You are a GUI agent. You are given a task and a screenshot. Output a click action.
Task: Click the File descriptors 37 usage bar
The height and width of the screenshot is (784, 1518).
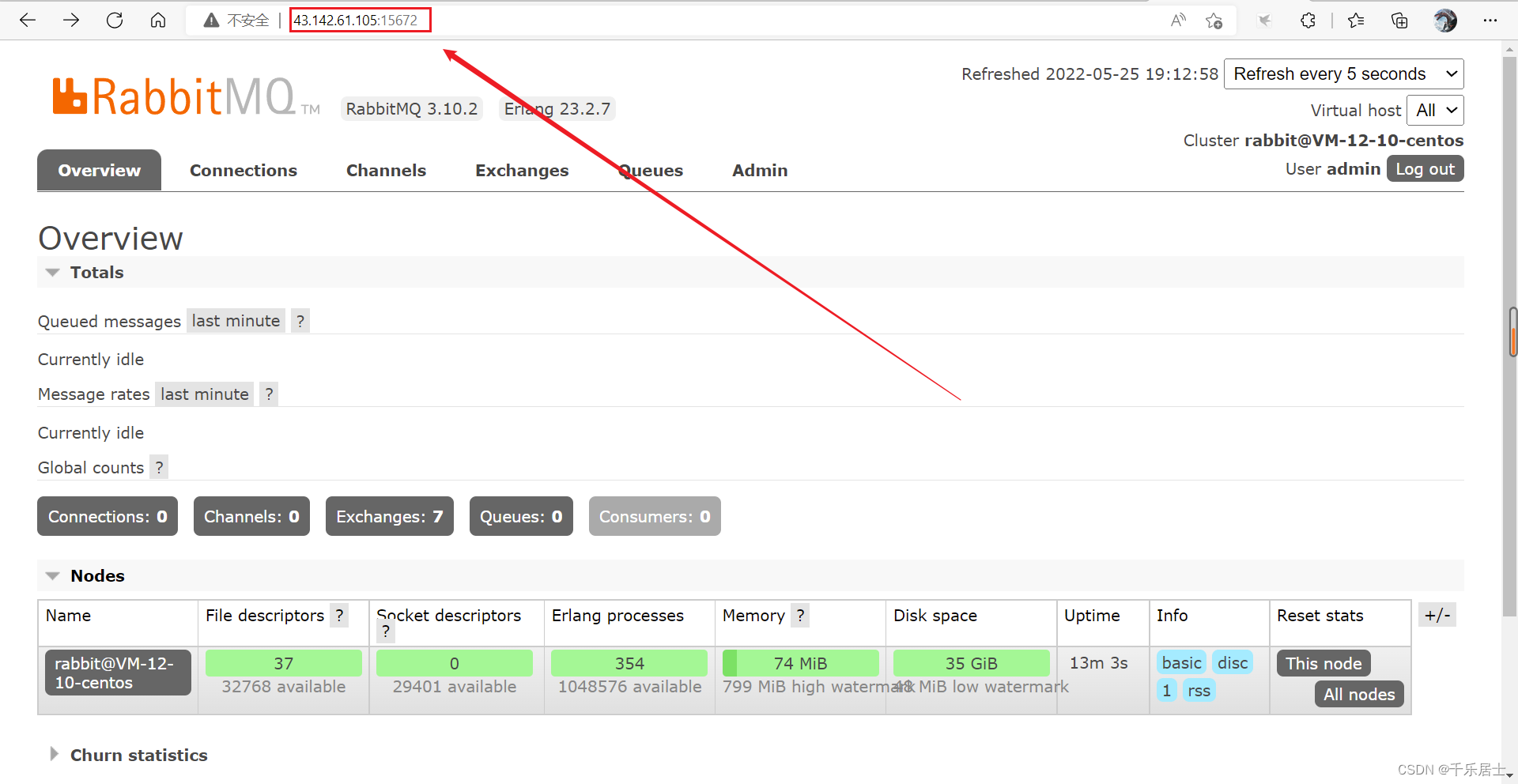[x=283, y=663]
